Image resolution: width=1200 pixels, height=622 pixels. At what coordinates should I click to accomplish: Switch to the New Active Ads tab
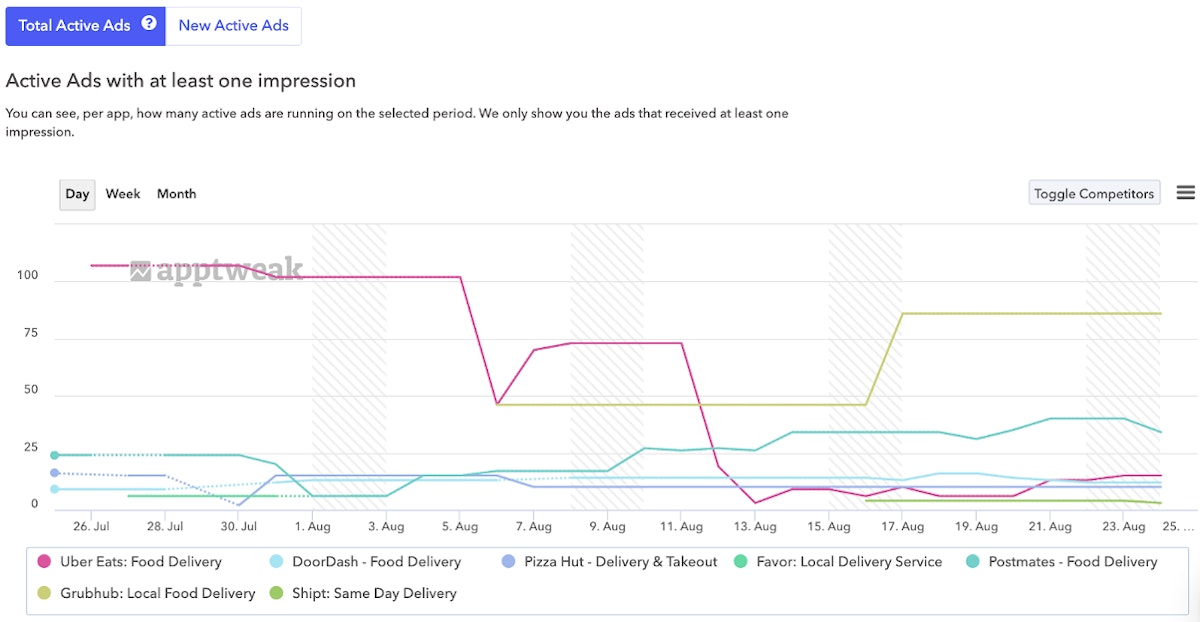click(x=233, y=26)
